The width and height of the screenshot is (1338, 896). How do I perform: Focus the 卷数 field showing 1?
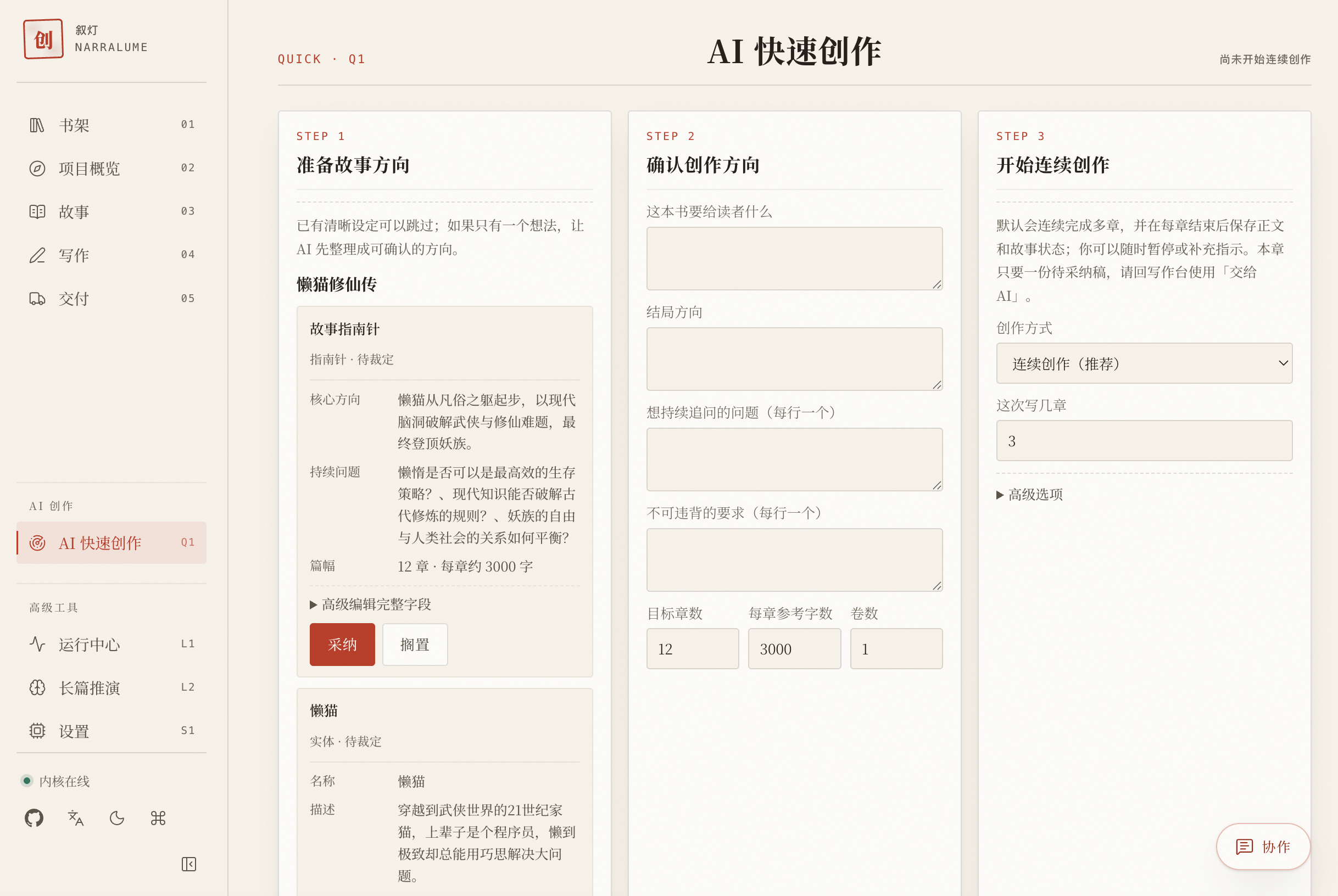pos(896,649)
